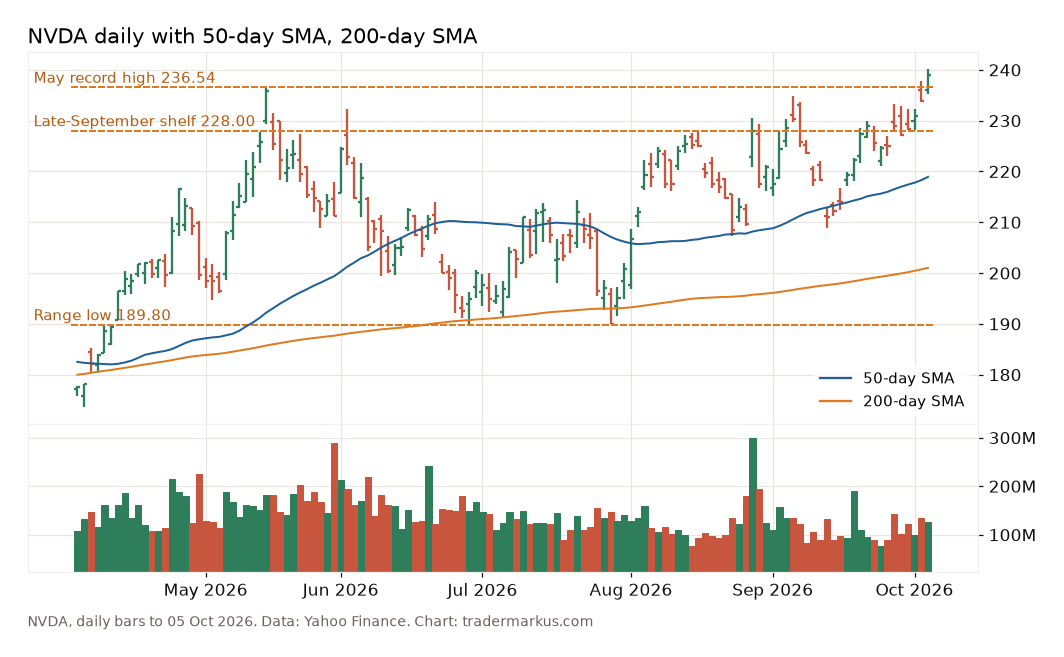
Task: Click the 200M volume axis label
Action: point(1010,487)
